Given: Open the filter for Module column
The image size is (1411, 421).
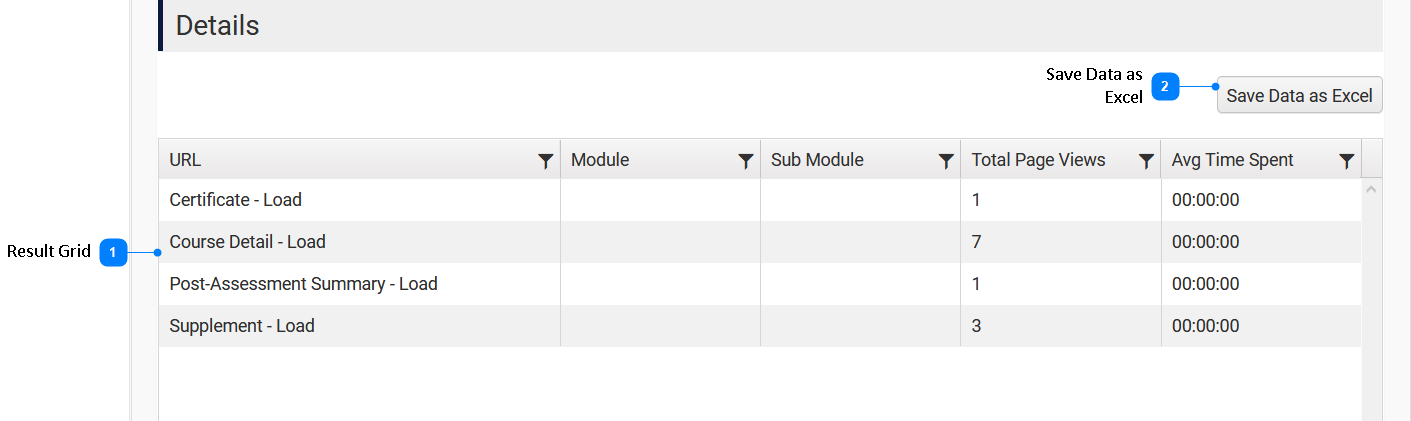Looking at the screenshot, I should (745, 161).
